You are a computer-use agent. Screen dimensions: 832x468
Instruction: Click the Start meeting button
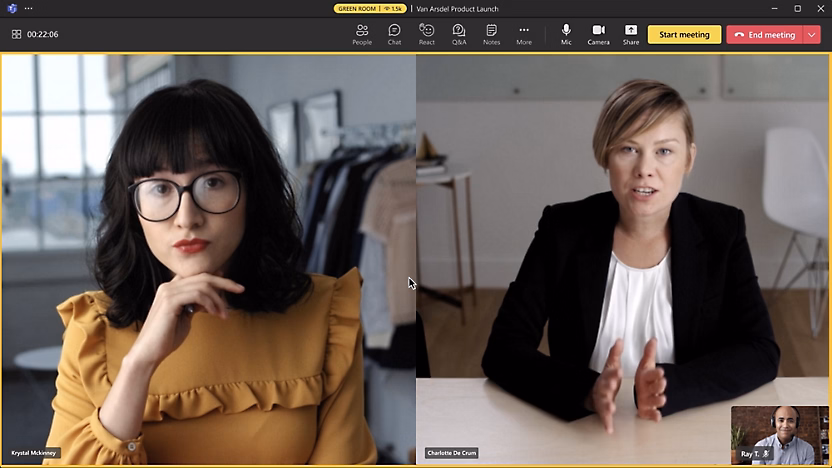(684, 34)
